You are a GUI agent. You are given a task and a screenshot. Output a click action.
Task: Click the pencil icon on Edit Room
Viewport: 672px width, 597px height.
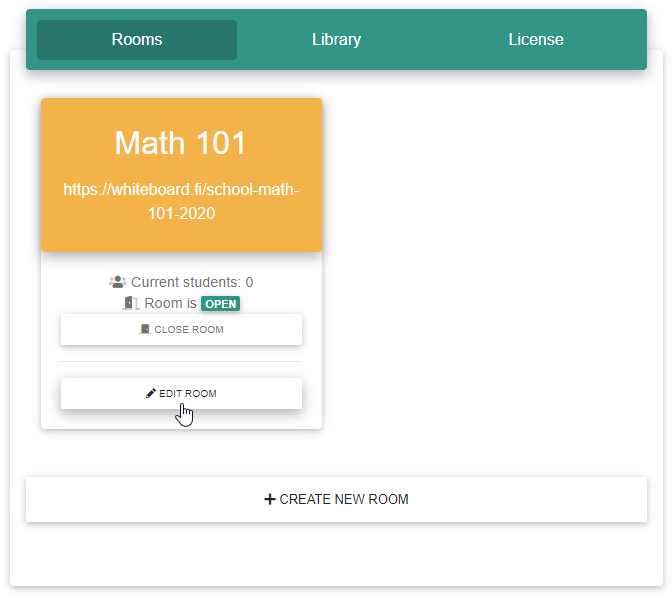pos(150,393)
